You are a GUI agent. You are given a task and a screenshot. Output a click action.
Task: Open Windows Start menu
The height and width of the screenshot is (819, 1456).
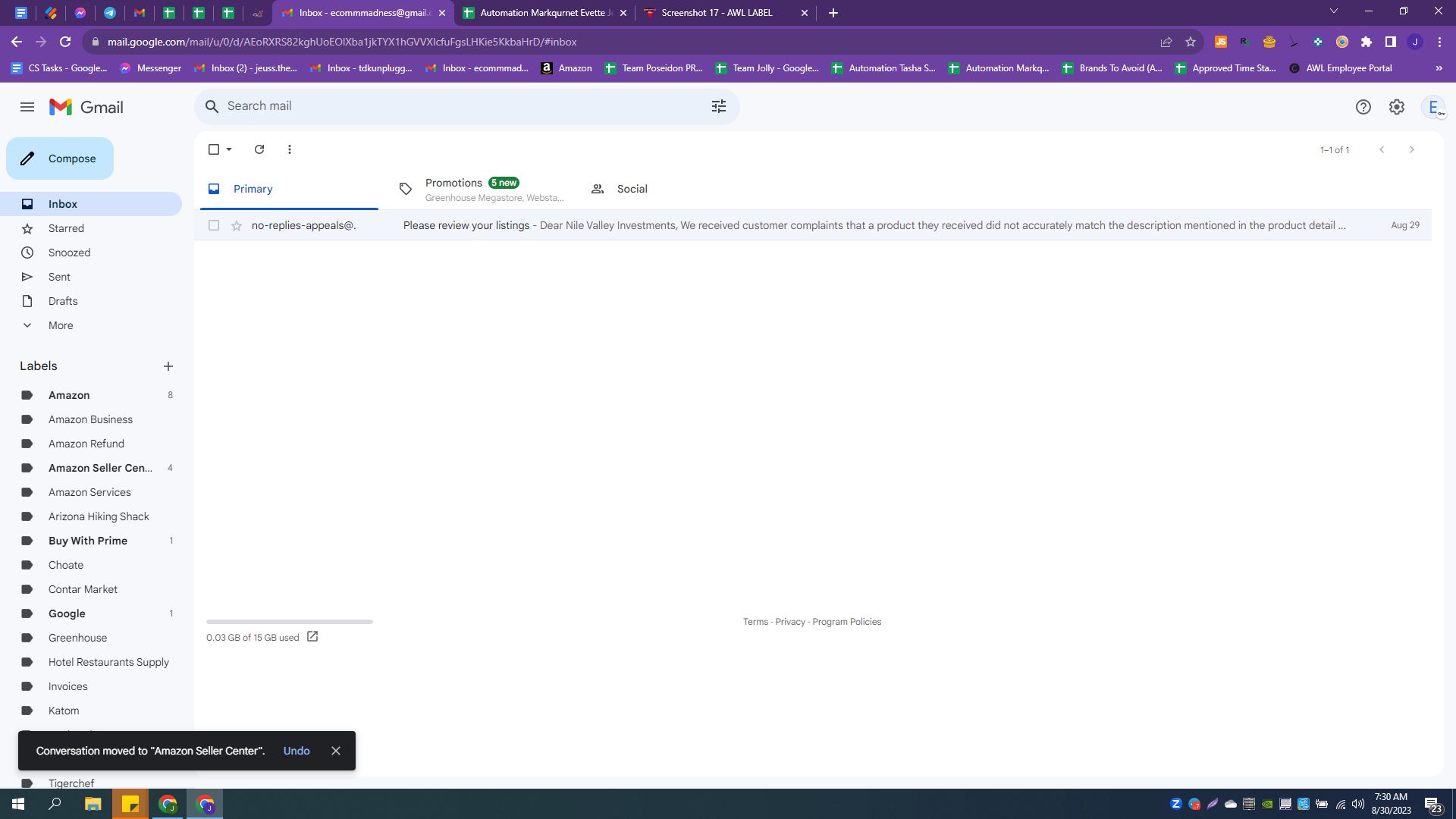(18, 804)
